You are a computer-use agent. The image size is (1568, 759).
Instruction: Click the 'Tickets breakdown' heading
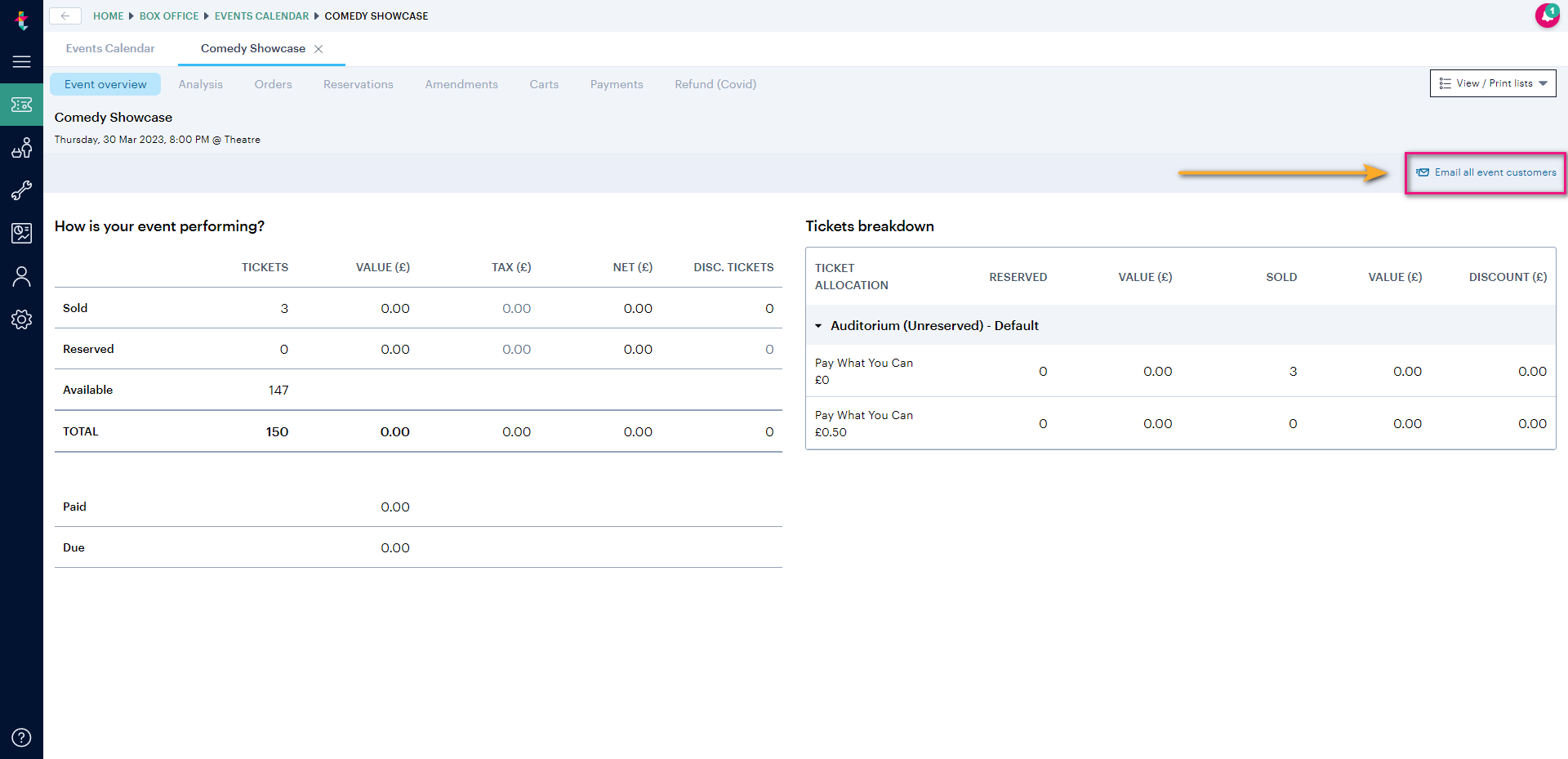(870, 226)
